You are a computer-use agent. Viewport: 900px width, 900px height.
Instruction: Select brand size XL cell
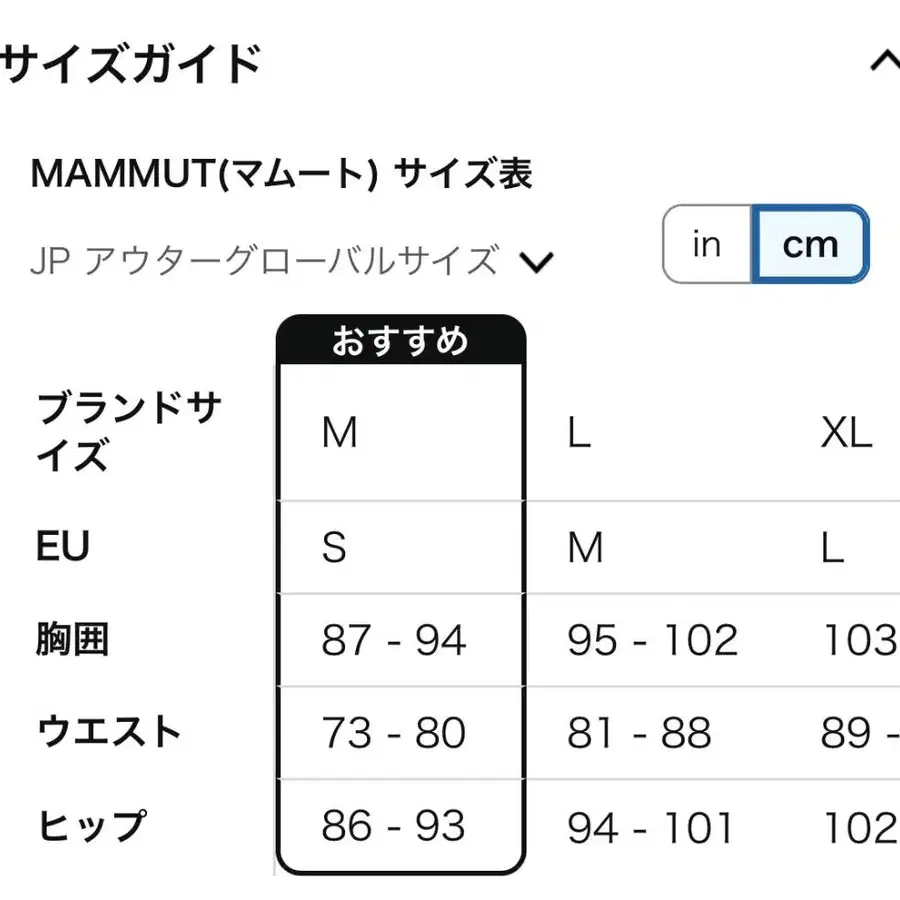click(846, 434)
